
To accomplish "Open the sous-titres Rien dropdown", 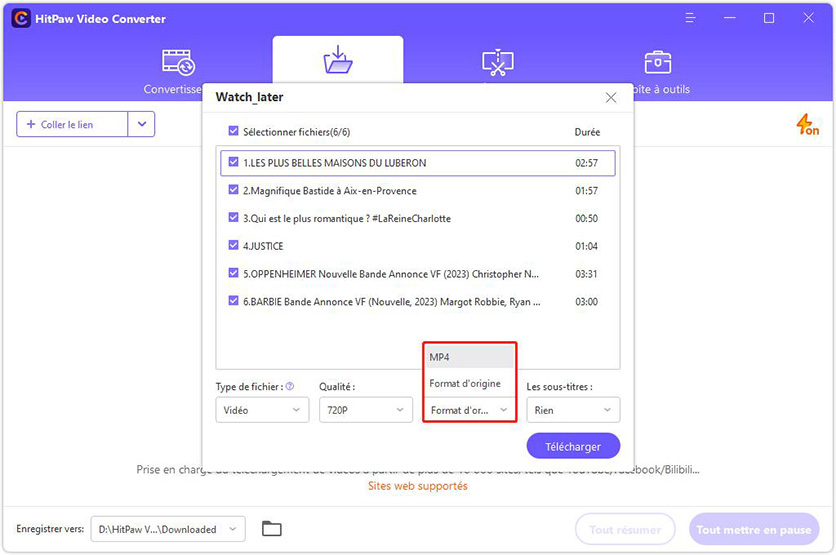I will click(x=573, y=410).
